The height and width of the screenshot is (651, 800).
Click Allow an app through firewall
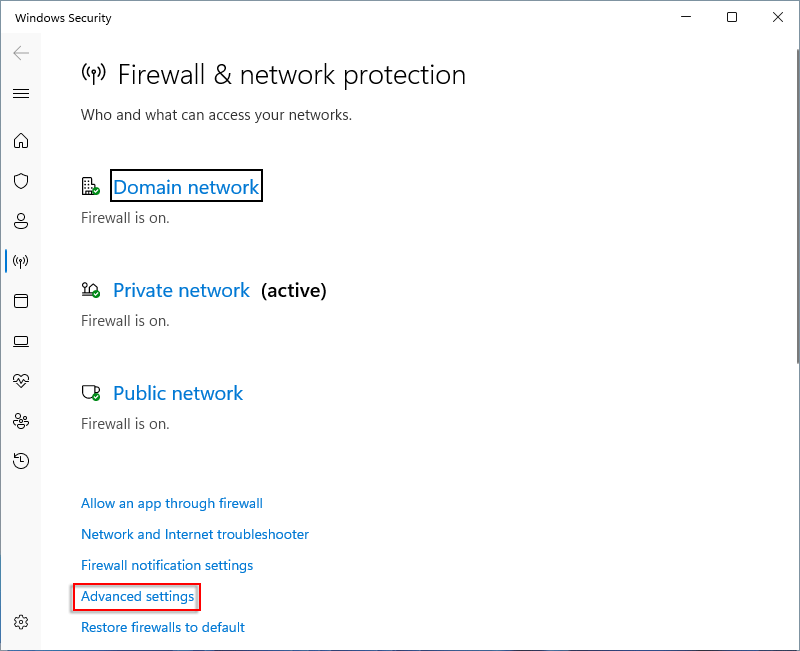click(171, 504)
